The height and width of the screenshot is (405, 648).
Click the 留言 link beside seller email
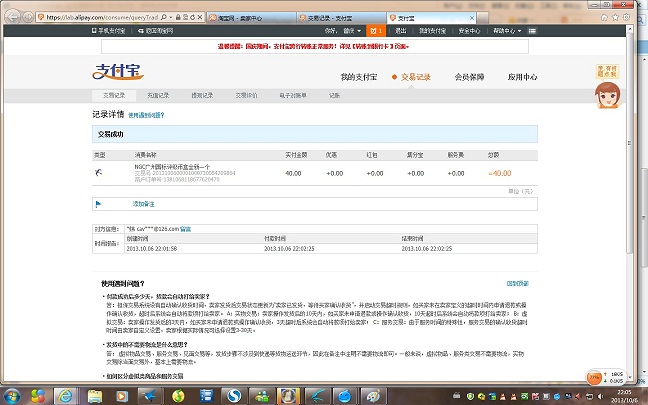[185, 230]
